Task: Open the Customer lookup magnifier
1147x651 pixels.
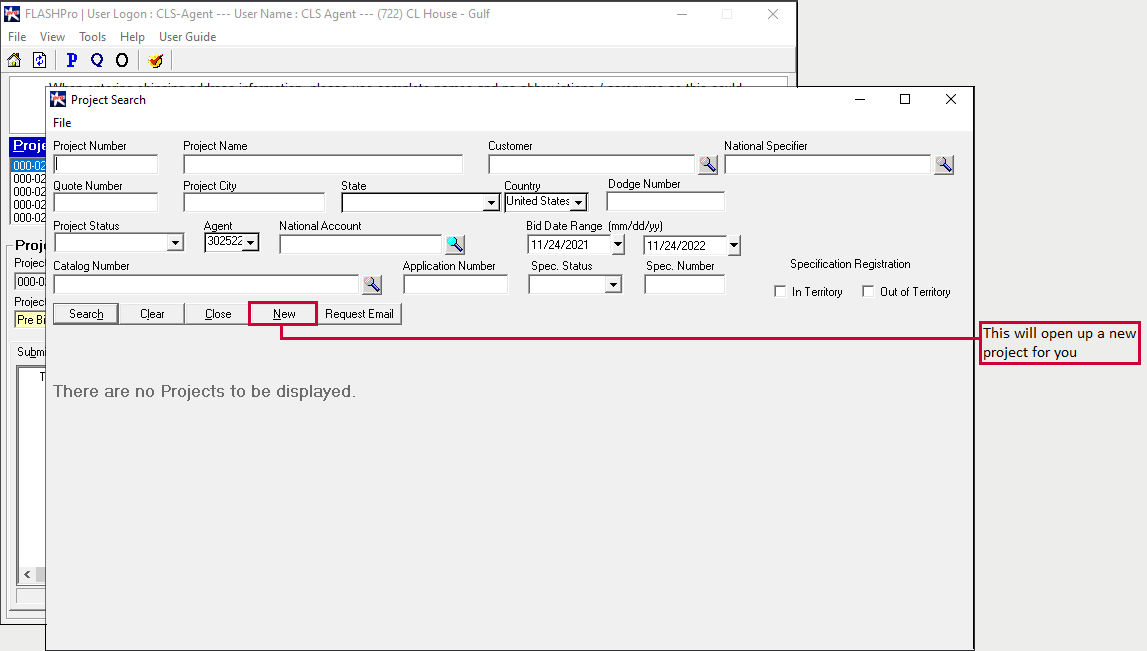Action: [708, 165]
